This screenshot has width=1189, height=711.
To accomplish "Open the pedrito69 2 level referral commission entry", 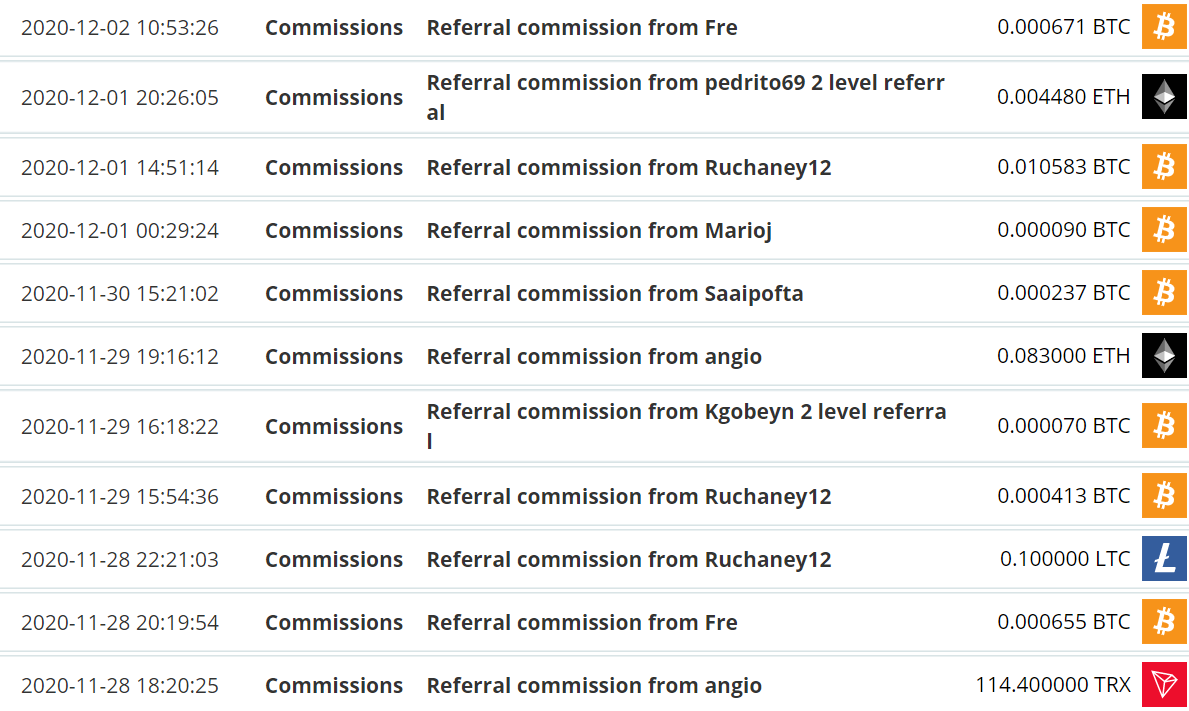I will tap(685, 97).
